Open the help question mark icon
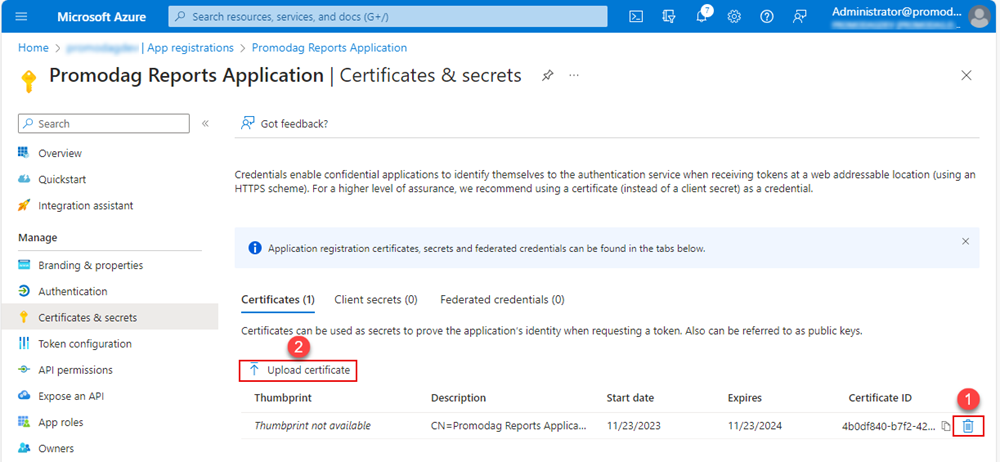 click(x=767, y=17)
